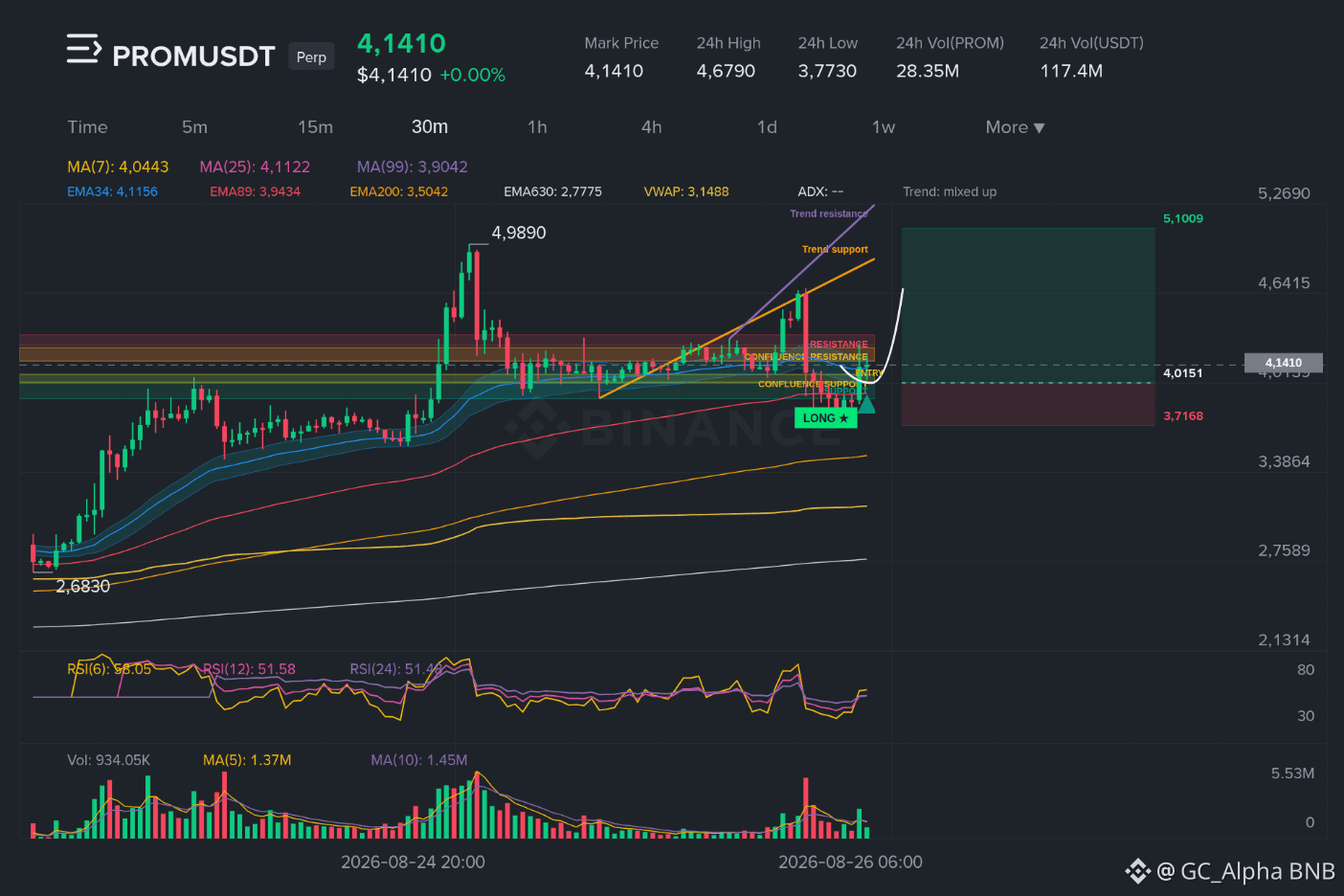
Task: Click the ADX indicator label
Action: click(x=820, y=191)
